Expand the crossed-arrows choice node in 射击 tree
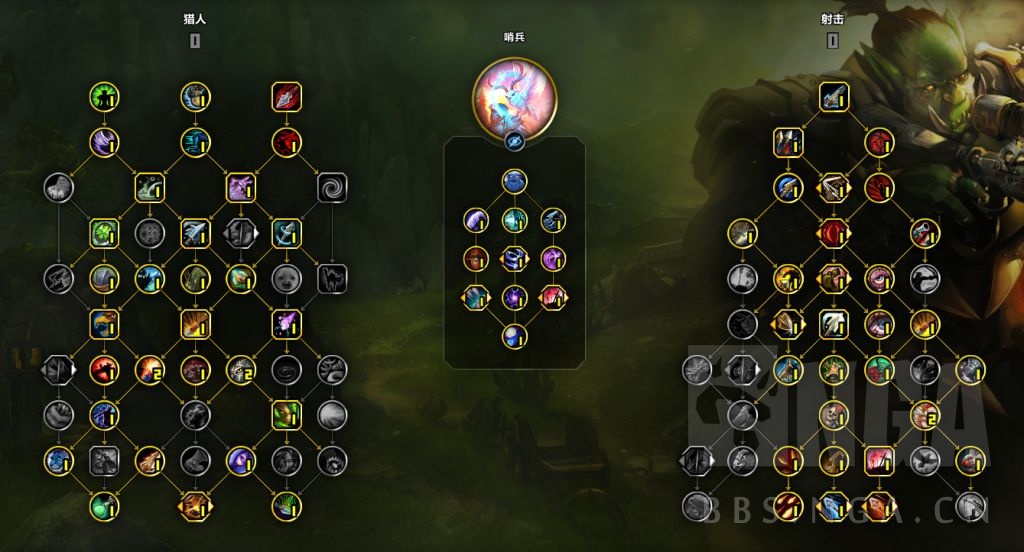 833,188
